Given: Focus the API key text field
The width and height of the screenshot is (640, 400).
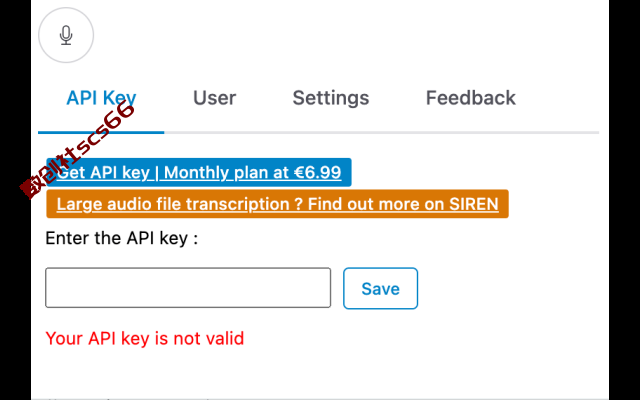Looking at the screenshot, I should point(188,288).
